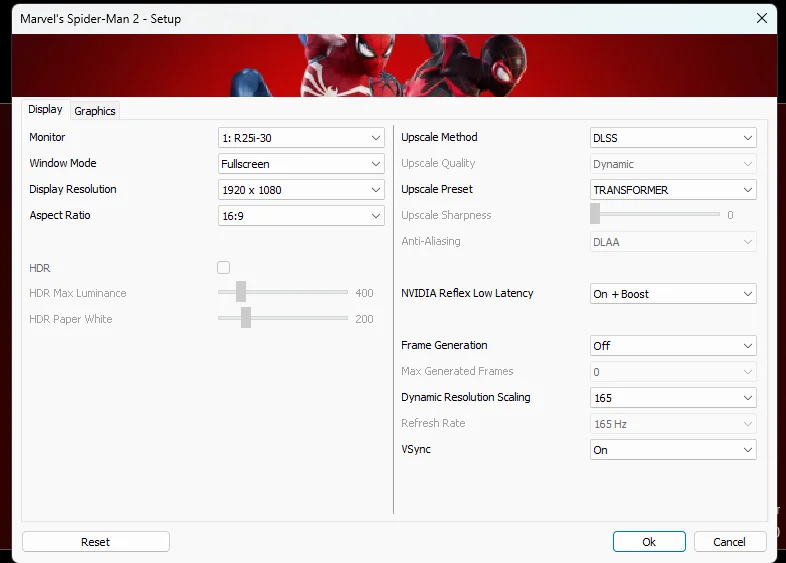The width and height of the screenshot is (786, 563).
Task: Click the NVIDIA Reflex Low Latency label
Action: [467, 293]
